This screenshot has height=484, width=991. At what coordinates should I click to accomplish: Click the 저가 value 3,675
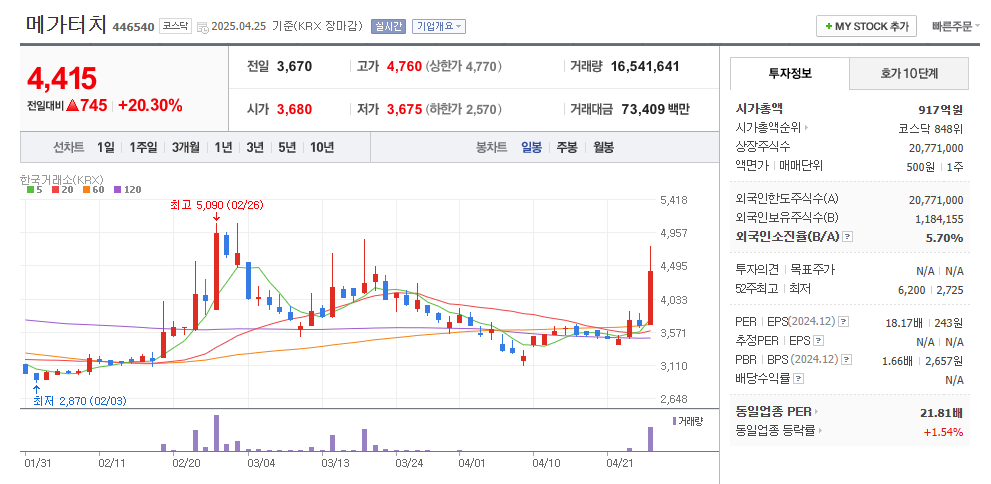pos(404,109)
